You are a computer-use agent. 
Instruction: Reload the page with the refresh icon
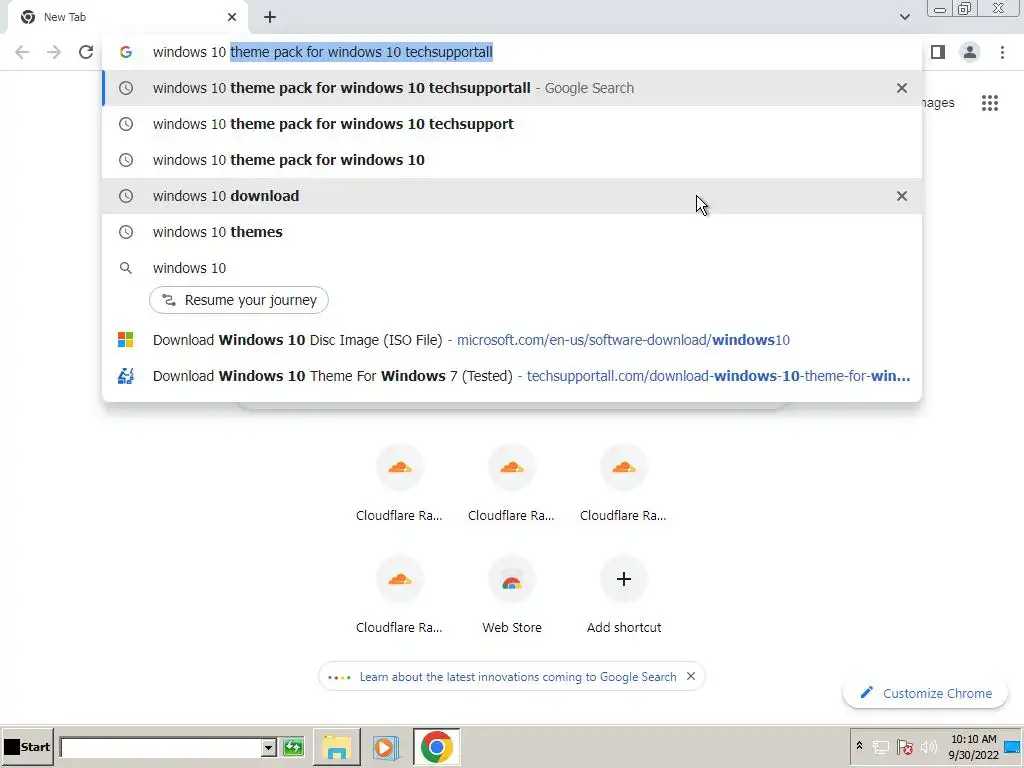pyautogui.click(x=86, y=52)
